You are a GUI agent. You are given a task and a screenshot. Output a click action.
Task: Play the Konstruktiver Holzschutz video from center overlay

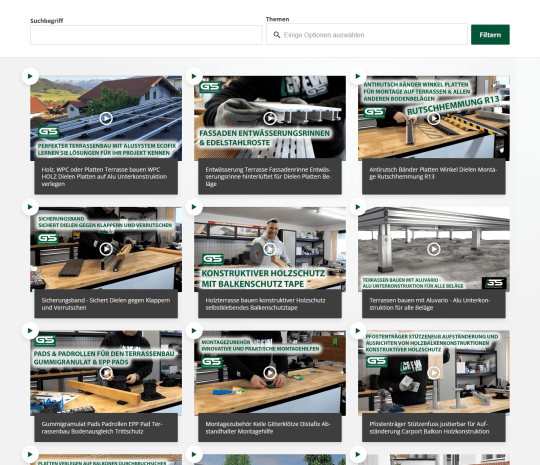click(x=270, y=249)
